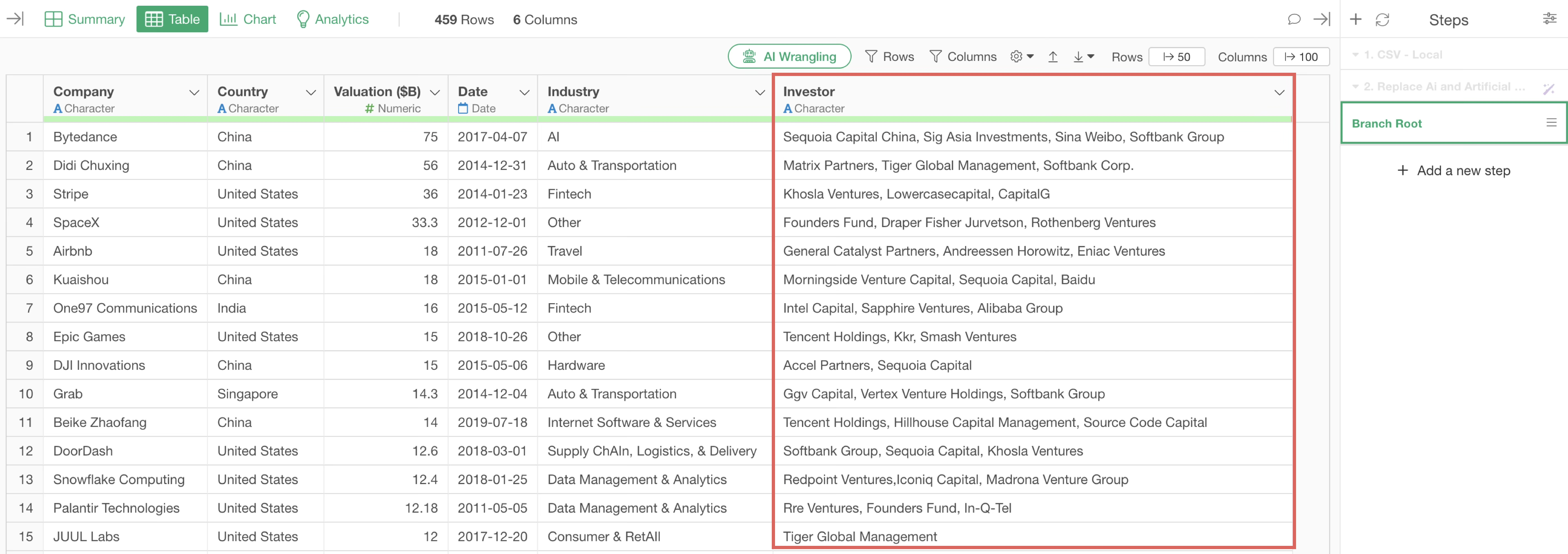Open the Country column menu chevron
The width and height of the screenshot is (1568, 554).
tap(311, 92)
